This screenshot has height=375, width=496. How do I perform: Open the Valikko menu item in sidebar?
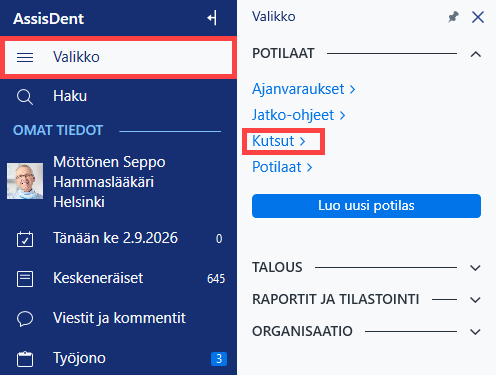coord(118,57)
